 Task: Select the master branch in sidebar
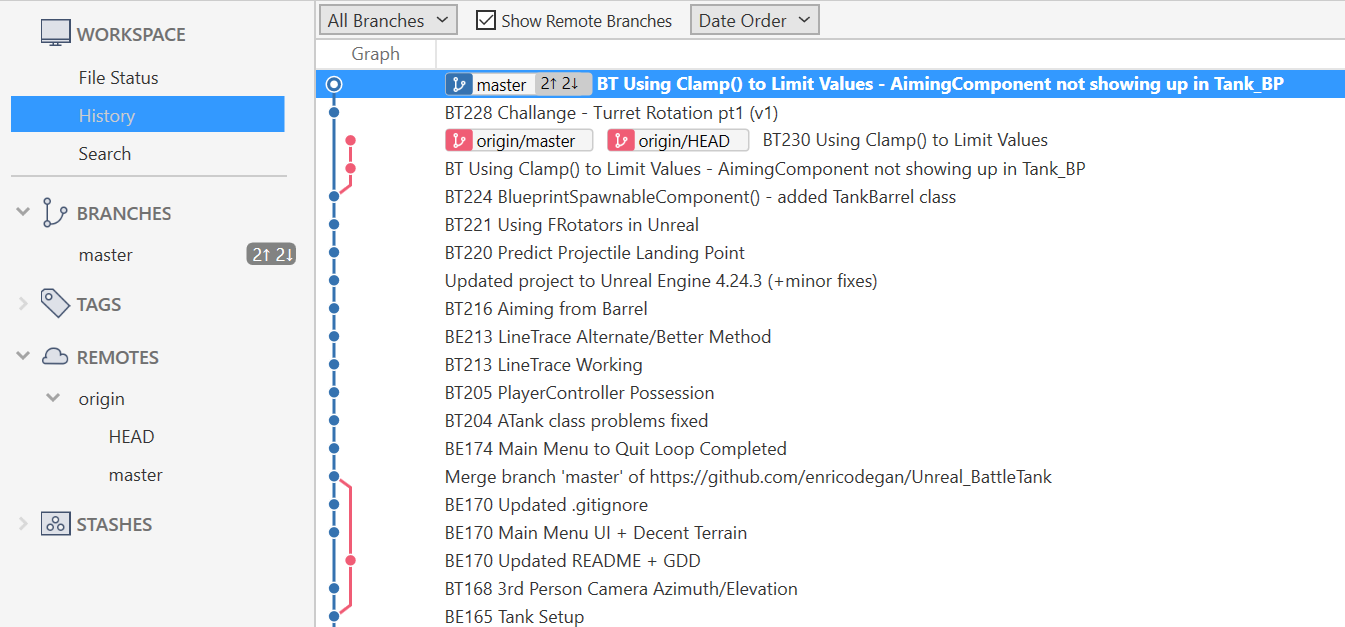pyautogui.click(x=106, y=255)
